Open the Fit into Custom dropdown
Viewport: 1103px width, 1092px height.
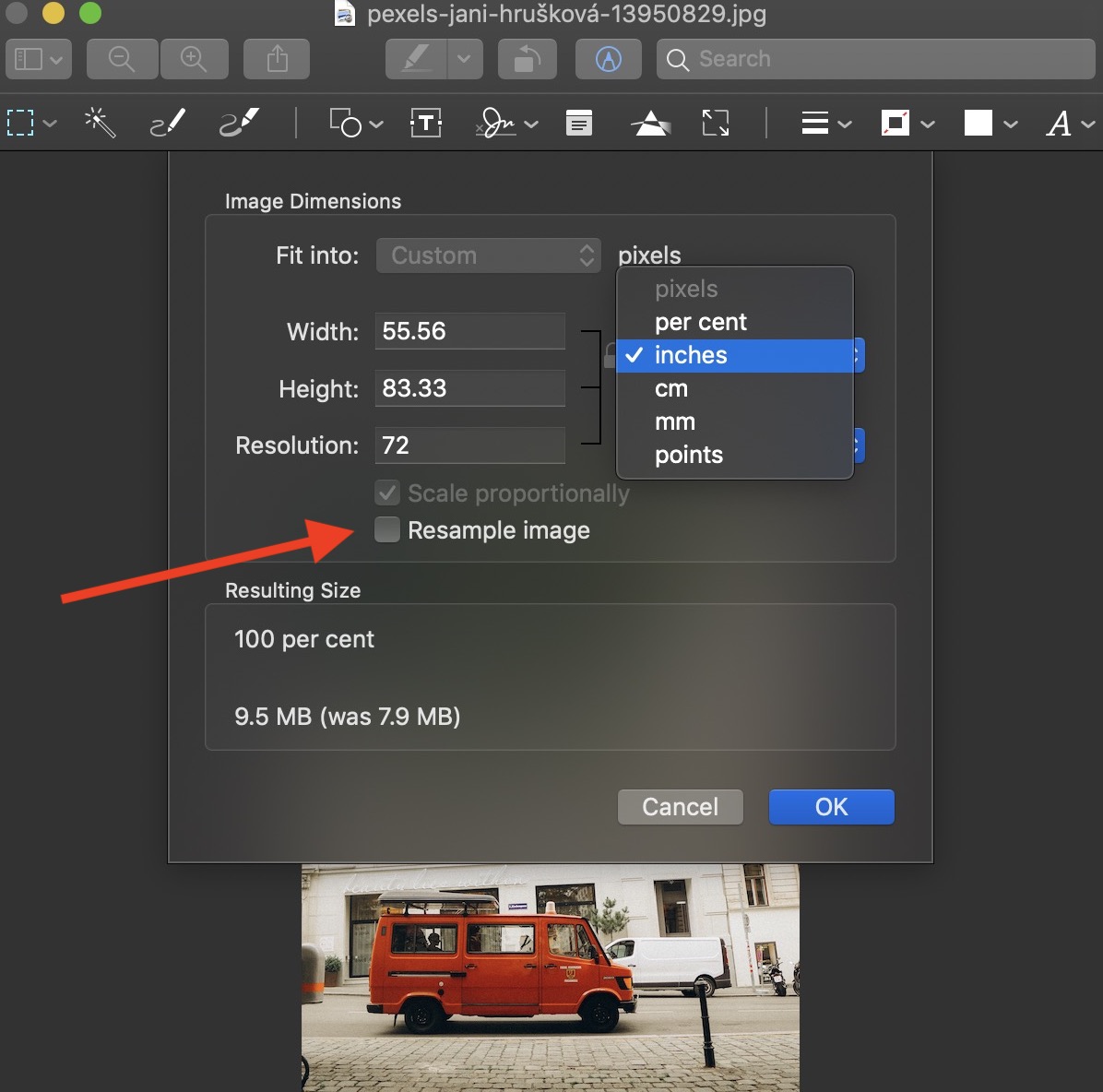pyautogui.click(x=488, y=255)
